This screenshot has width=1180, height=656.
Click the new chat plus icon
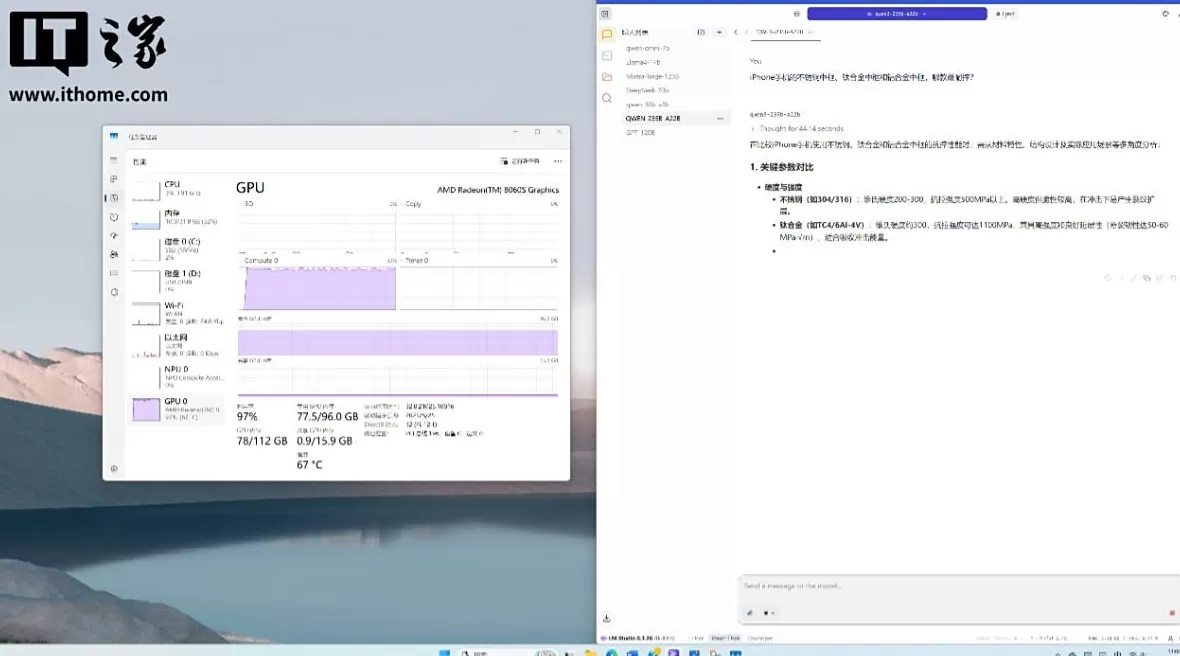click(719, 33)
